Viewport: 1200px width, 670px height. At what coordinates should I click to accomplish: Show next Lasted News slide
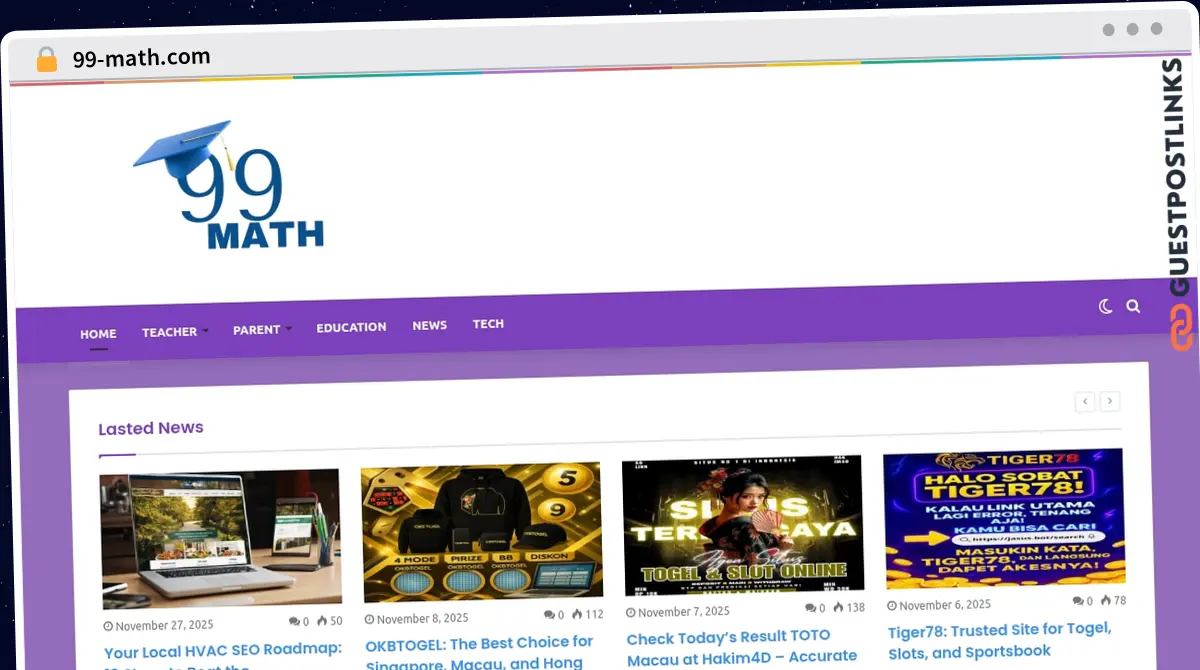[1109, 401]
